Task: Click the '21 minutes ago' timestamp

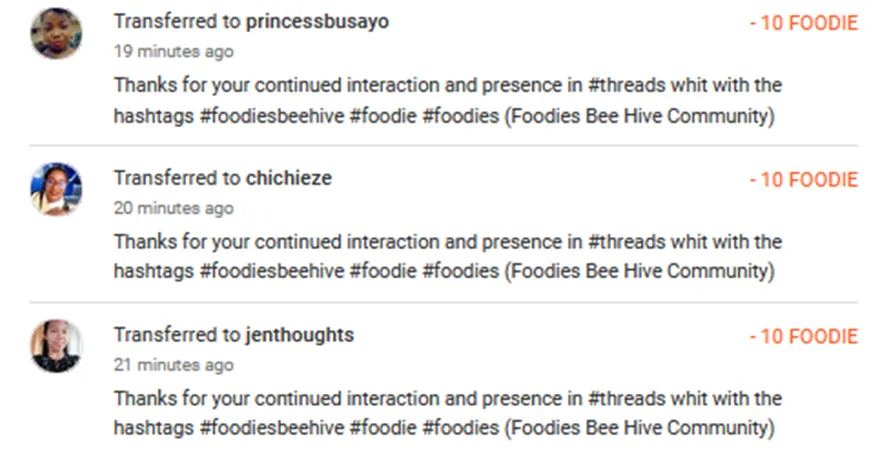Action: (x=173, y=365)
